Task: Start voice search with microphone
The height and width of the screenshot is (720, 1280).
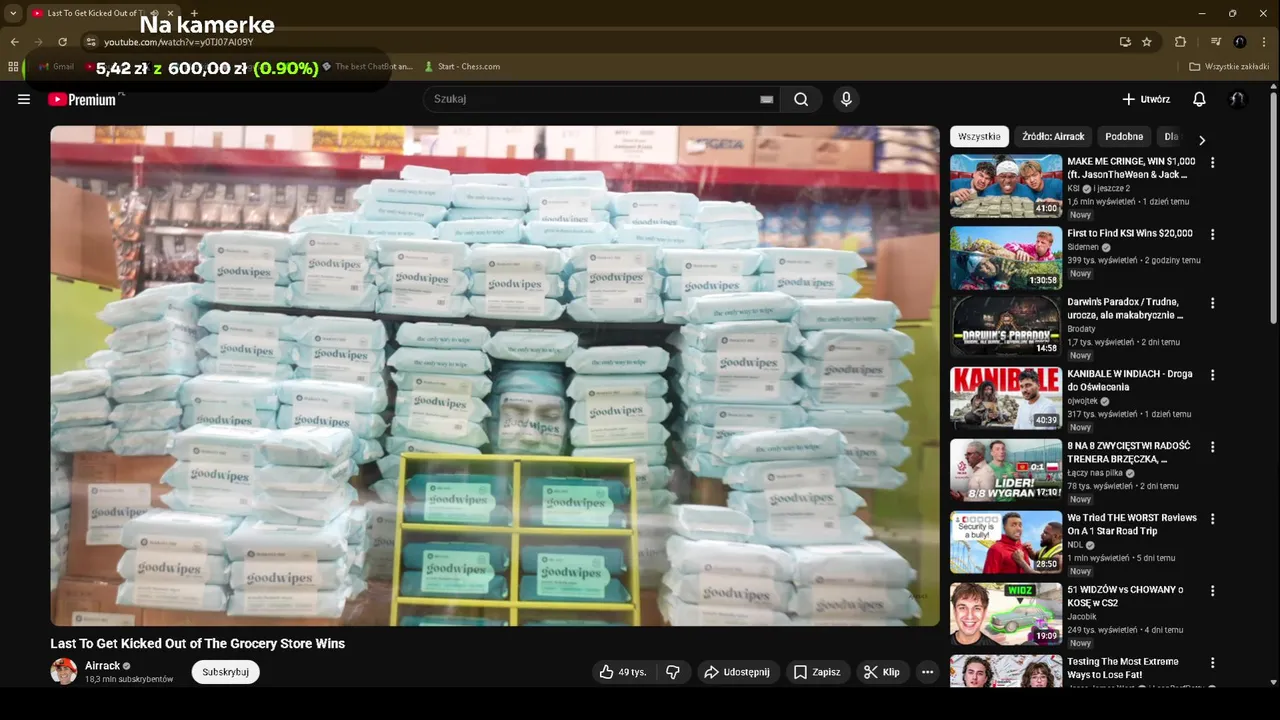Action: (846, 99)
